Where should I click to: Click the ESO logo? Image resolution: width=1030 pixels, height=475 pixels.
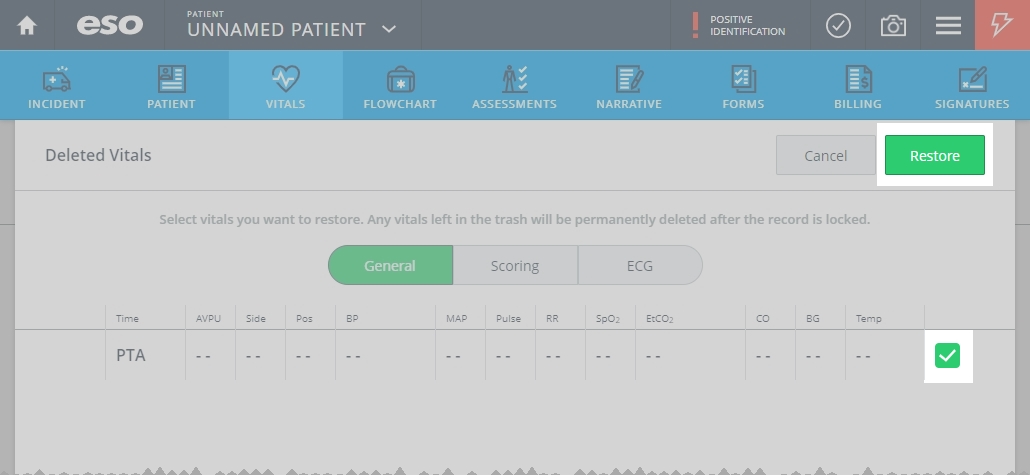point(110,26)
